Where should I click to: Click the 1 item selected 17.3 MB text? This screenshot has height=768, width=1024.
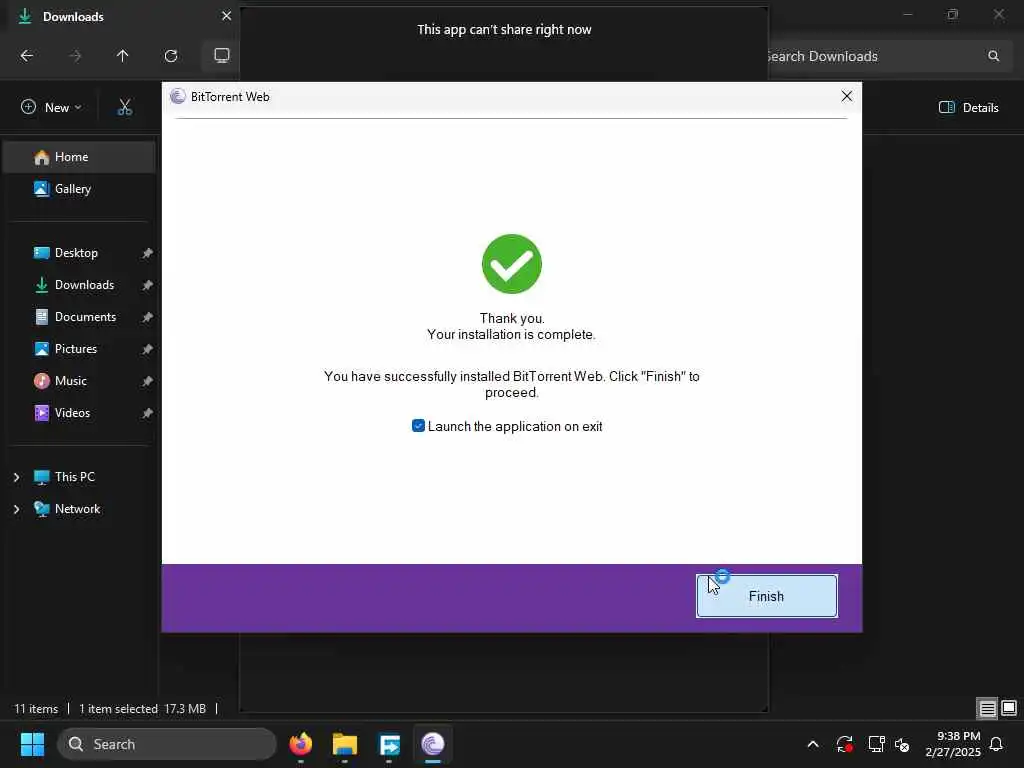click(142, 709)
